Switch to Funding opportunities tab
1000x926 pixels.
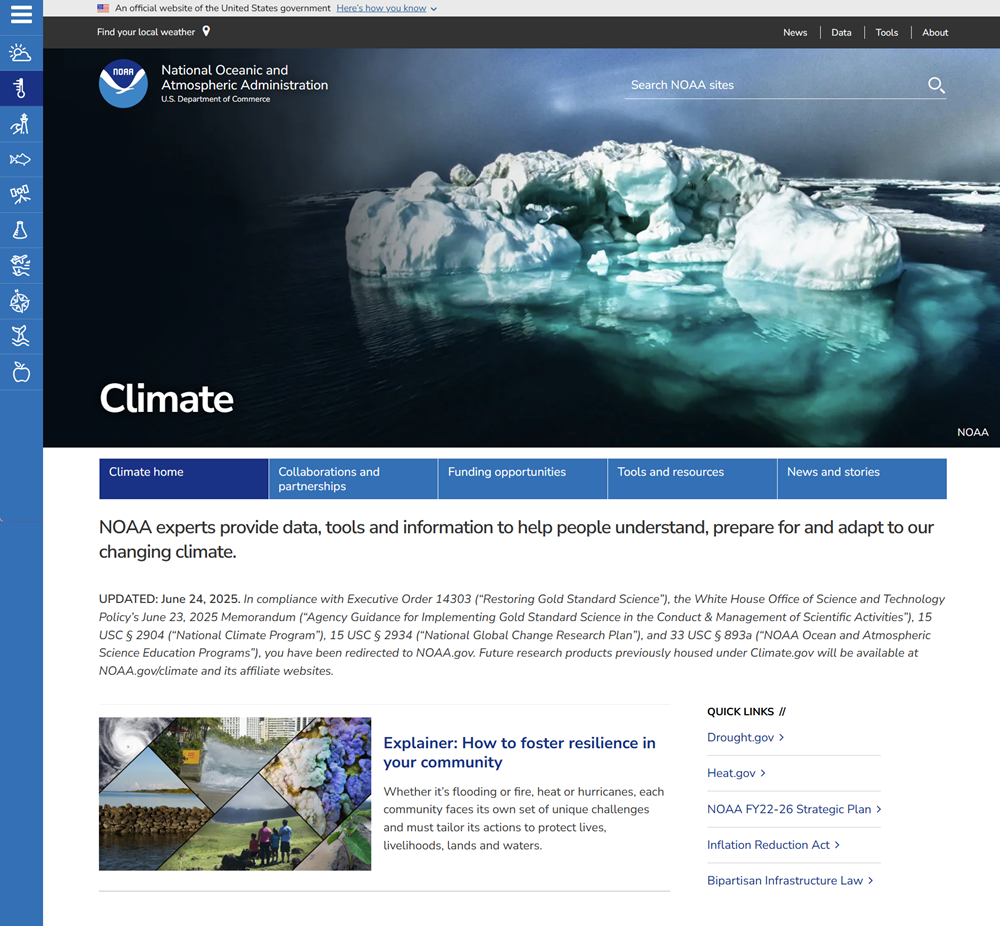(x=523, y=479)
